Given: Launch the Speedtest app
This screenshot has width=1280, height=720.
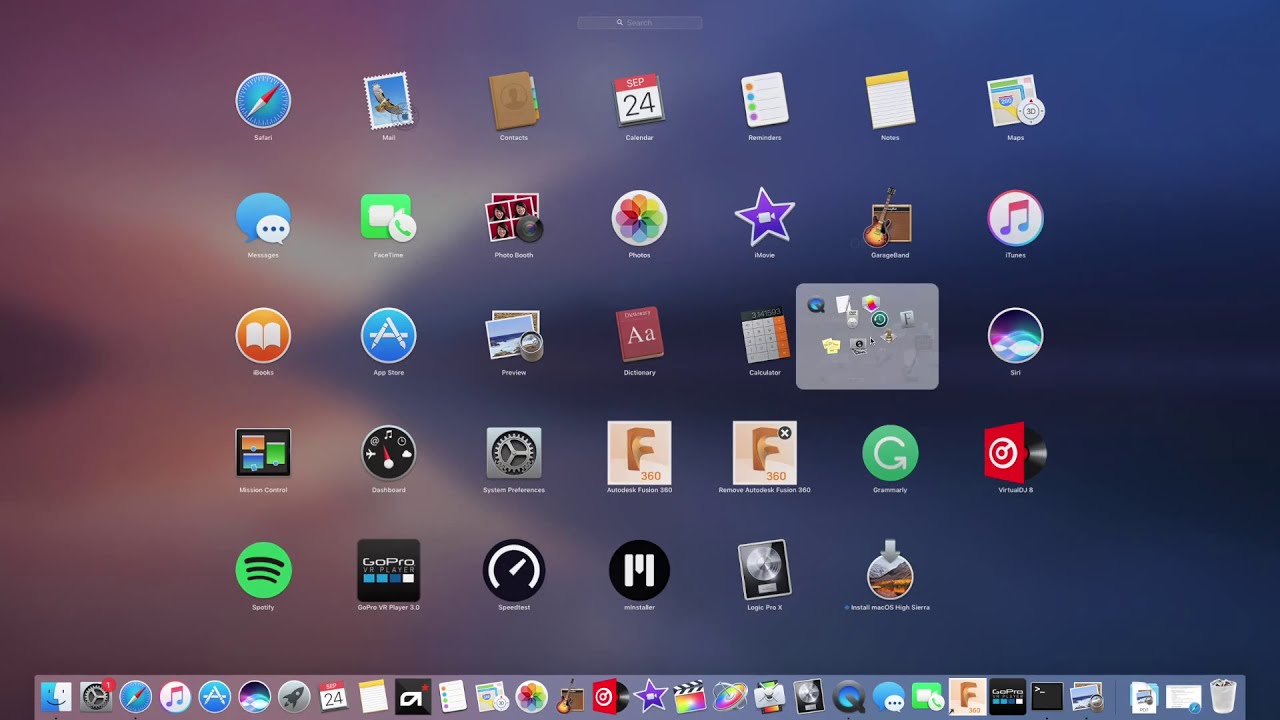Looking at the screenshot, I should point(514,570).
